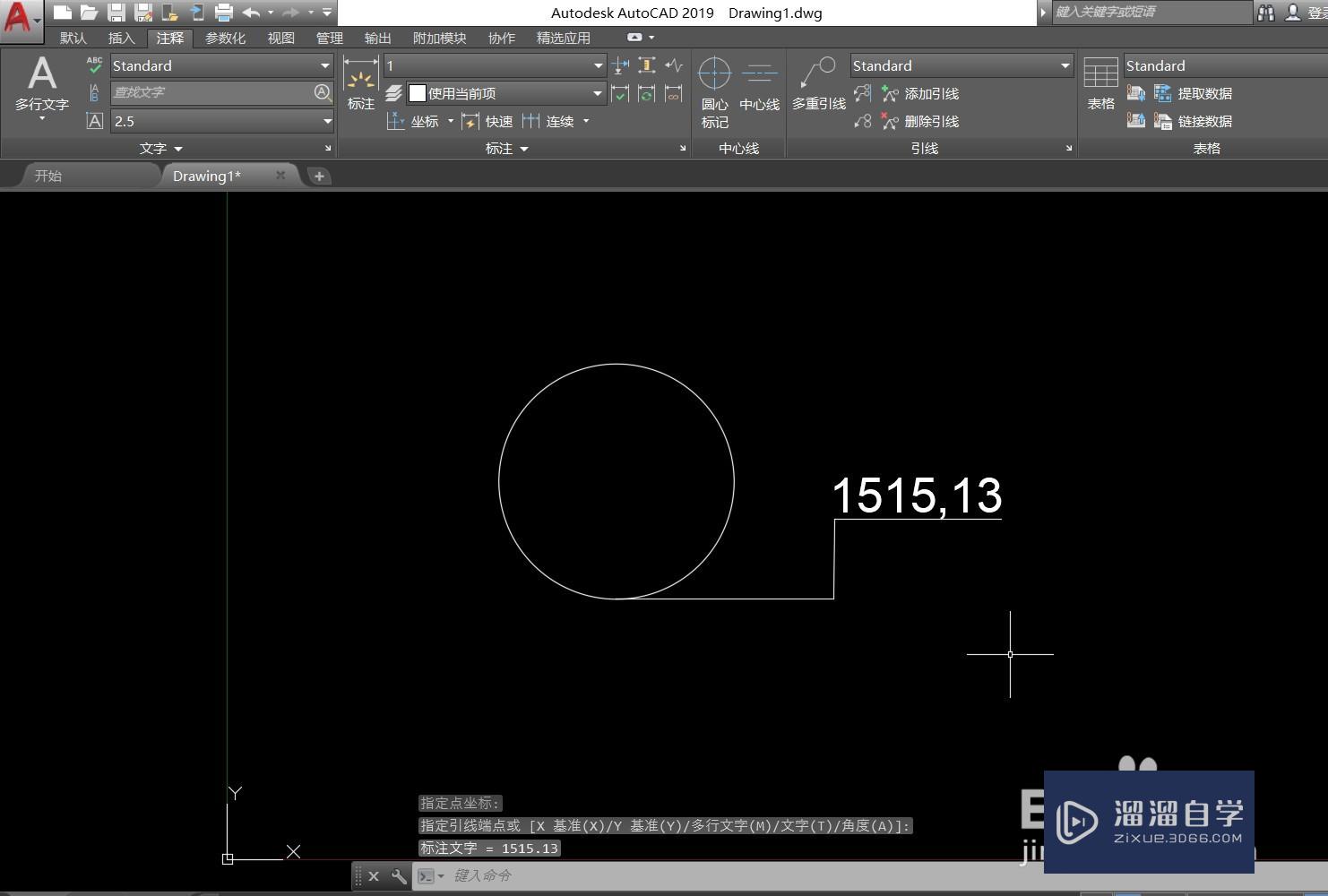The height and width of the screenshot is (896, 1328).
Task: Click the 提取数据 extract data button
Action: pos(1193,93)
